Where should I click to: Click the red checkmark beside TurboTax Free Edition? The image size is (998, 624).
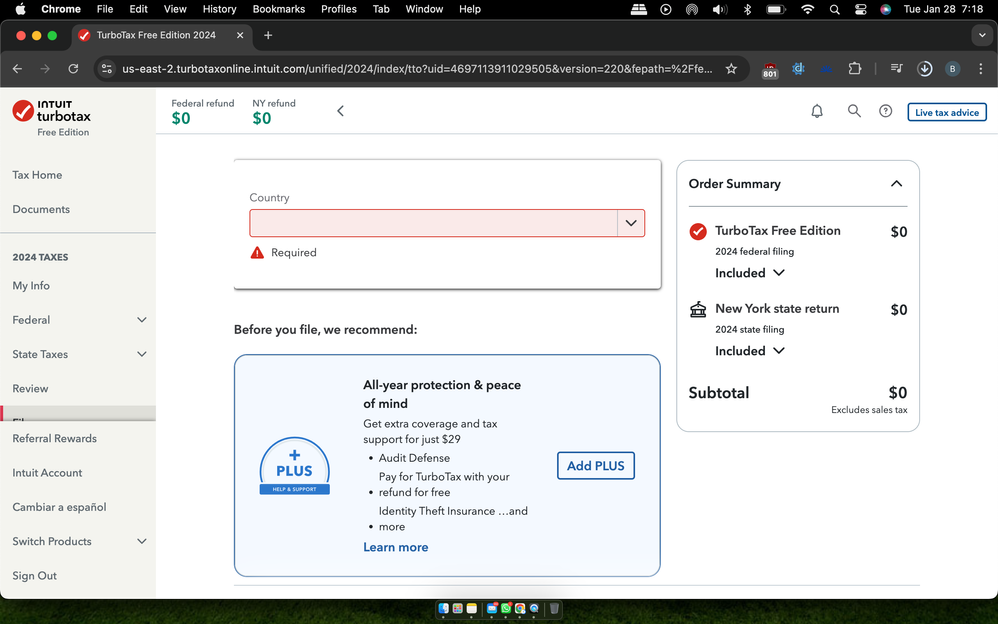[698, 232]
